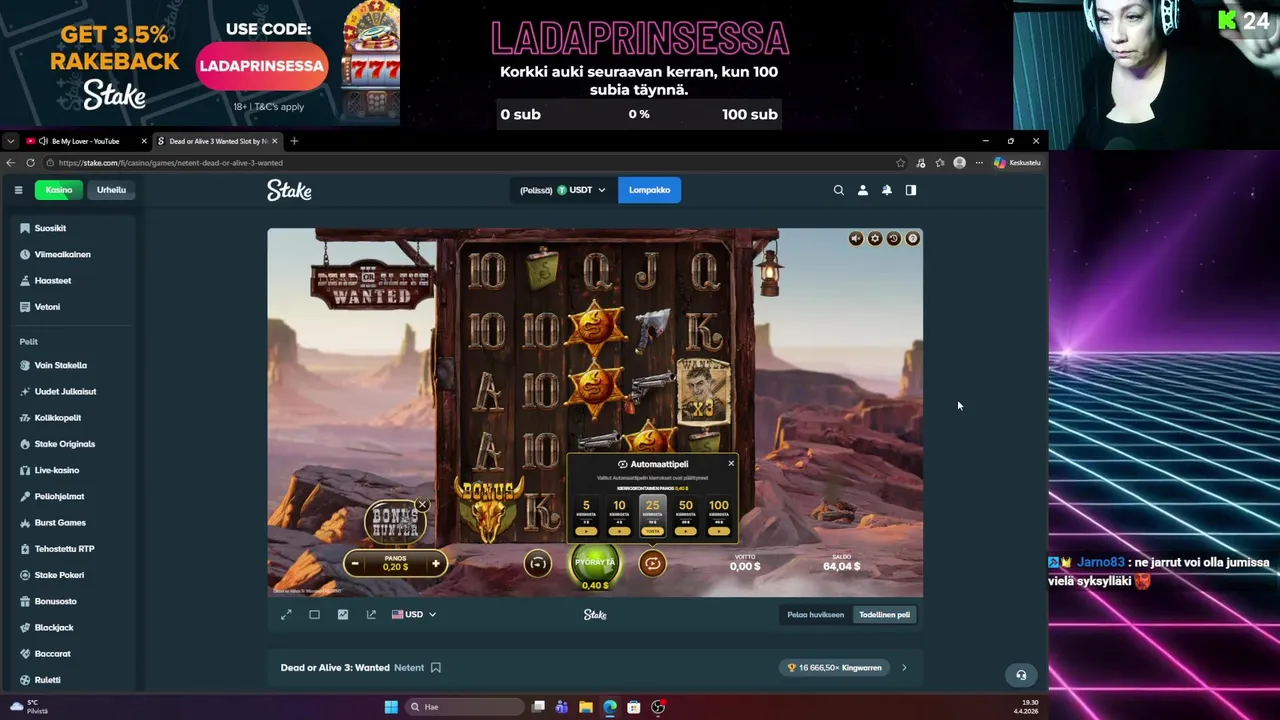Open the notifications bell
Image resolution: width=1280 pixels, height=720 pixels.
point(887,190)
